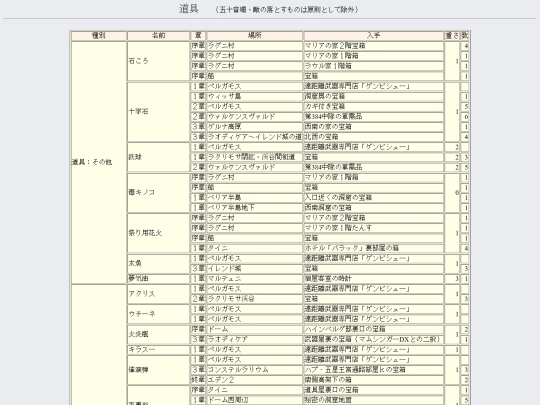This screenshot has height=405, width=540.
Task: Click the 'ホテル「バラック」裏部屋の箱' cell
Action: (x=374, y=248)
